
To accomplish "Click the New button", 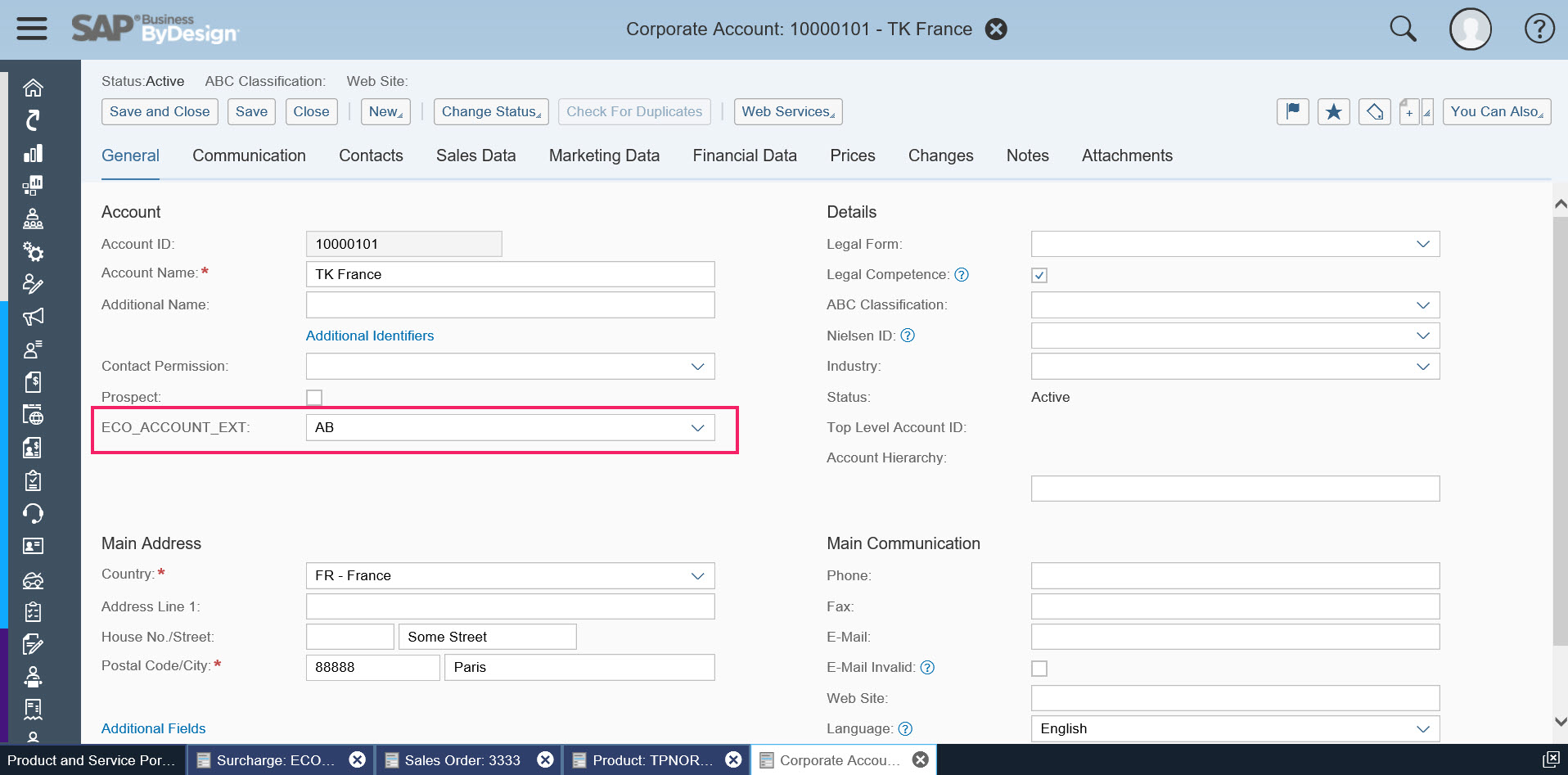I will point(385,111).
